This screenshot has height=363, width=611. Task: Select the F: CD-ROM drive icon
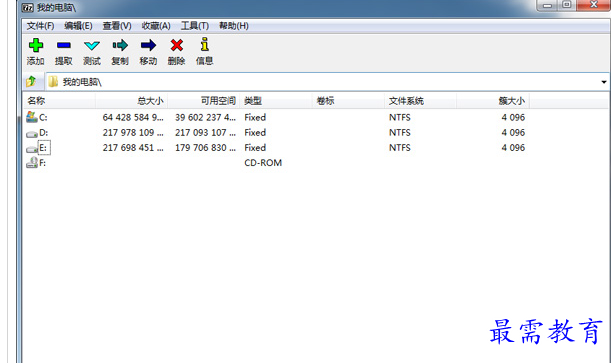32,162
